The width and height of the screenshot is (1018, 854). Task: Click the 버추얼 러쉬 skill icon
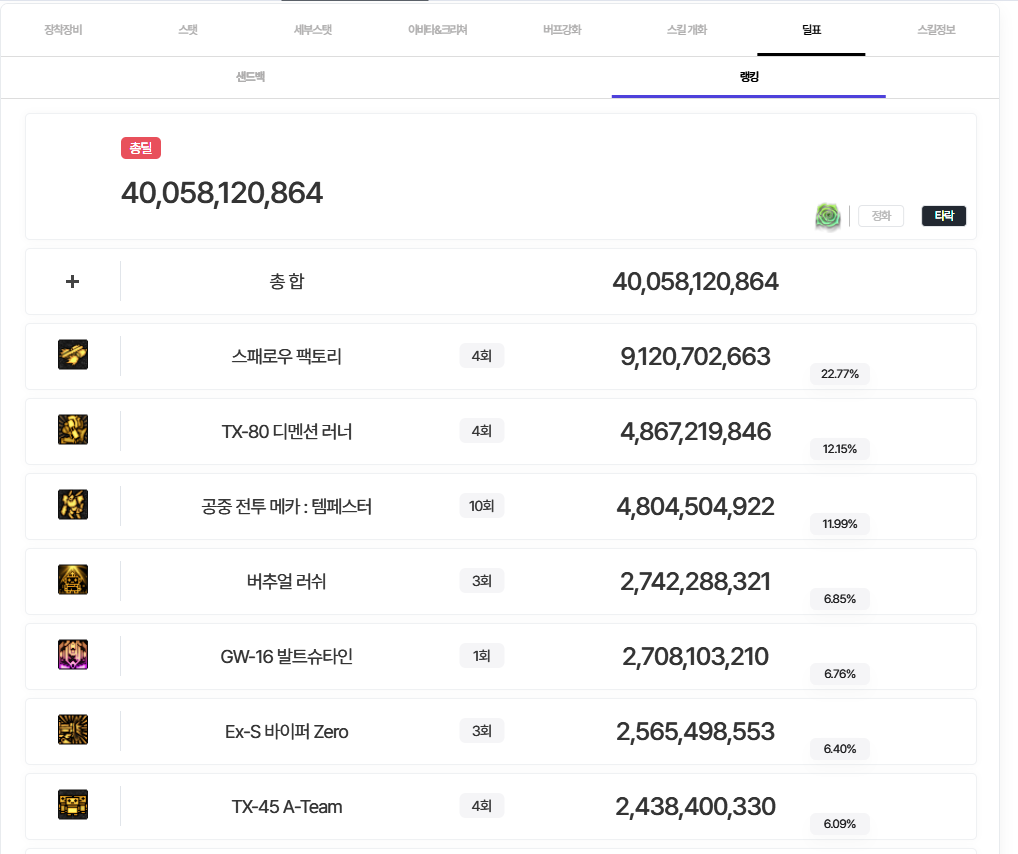(73, 580)
